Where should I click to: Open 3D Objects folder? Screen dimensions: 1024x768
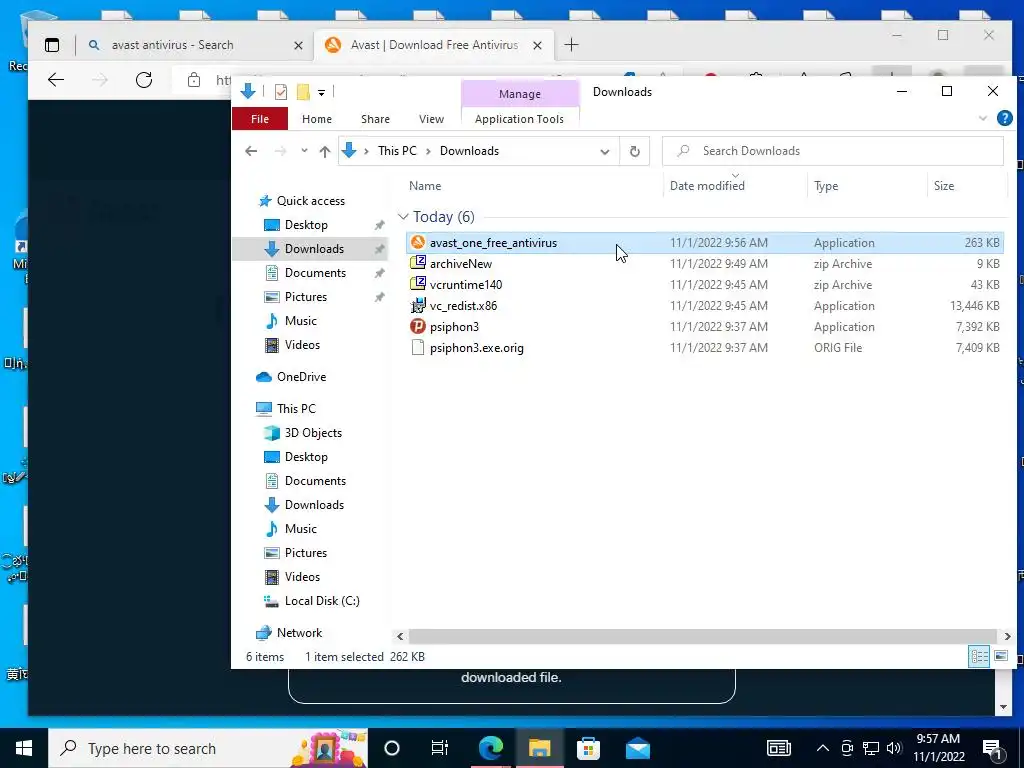click(313, 433)
